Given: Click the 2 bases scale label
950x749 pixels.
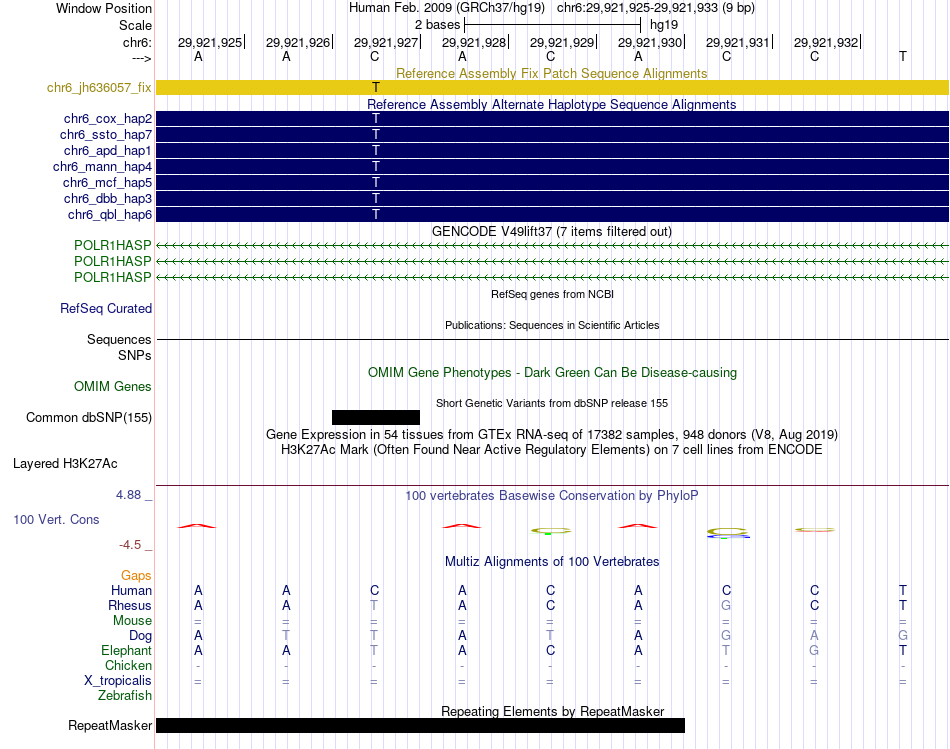Looking at the screenshot, I should (437, 25).
